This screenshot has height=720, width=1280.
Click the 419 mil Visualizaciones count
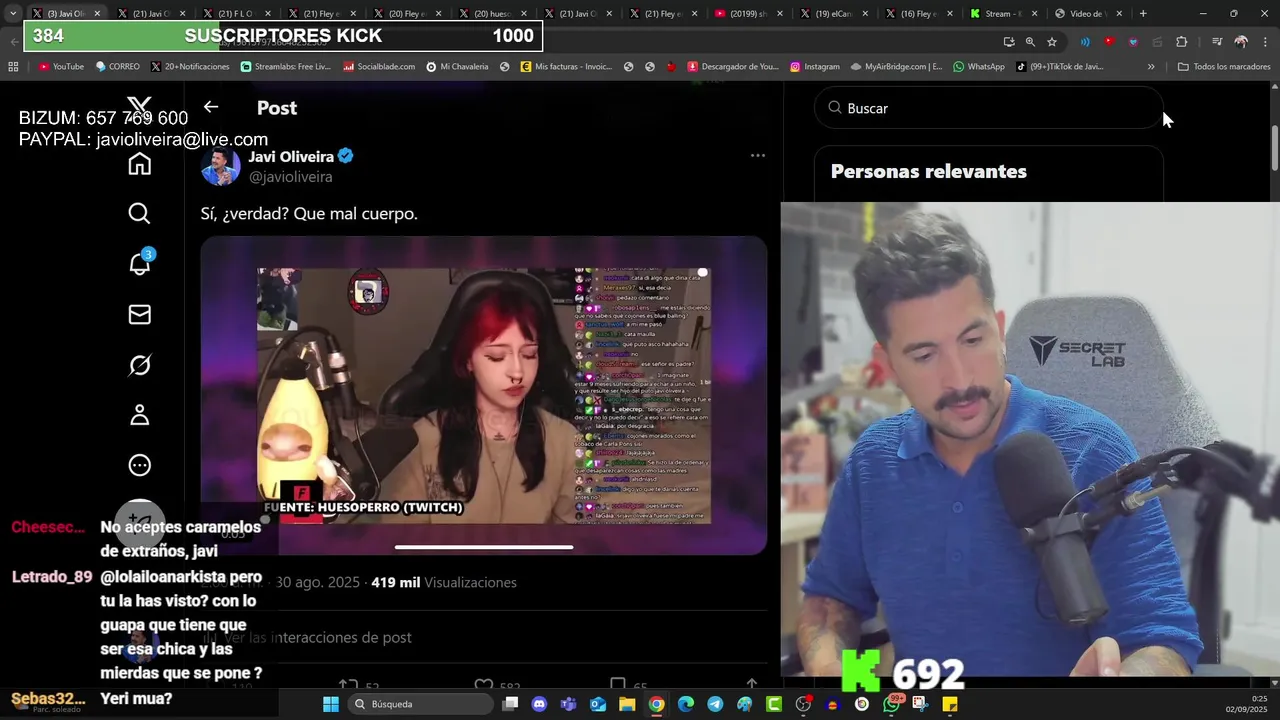[x=444, y=582]
